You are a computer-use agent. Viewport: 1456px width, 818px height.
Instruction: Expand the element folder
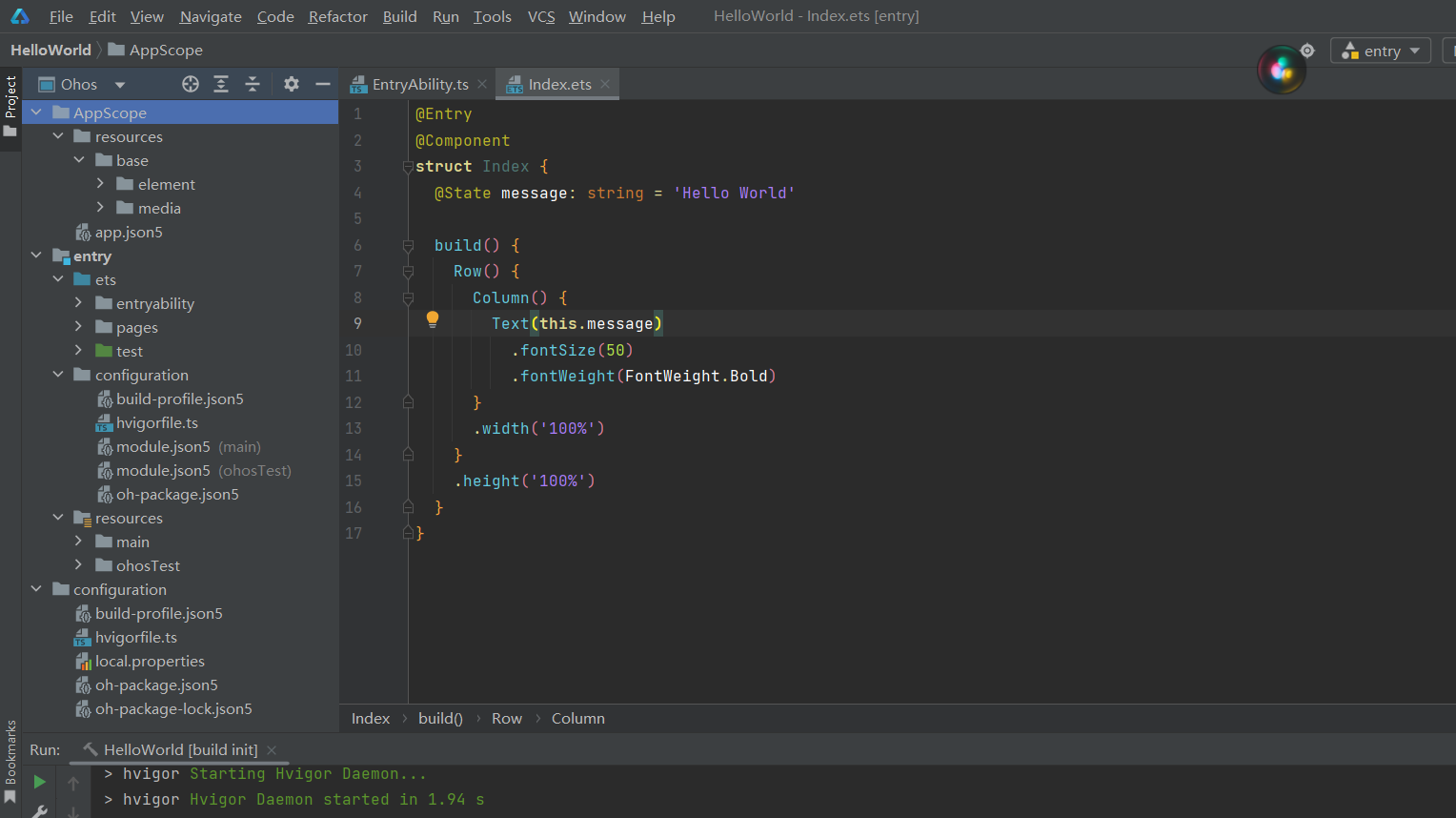coord(100,184)
